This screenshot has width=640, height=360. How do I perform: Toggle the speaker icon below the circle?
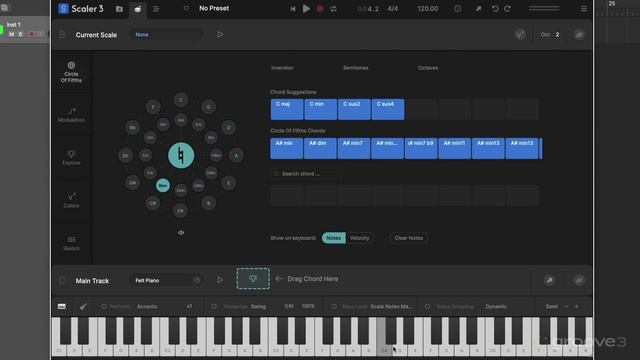click(x=181, y=233)
